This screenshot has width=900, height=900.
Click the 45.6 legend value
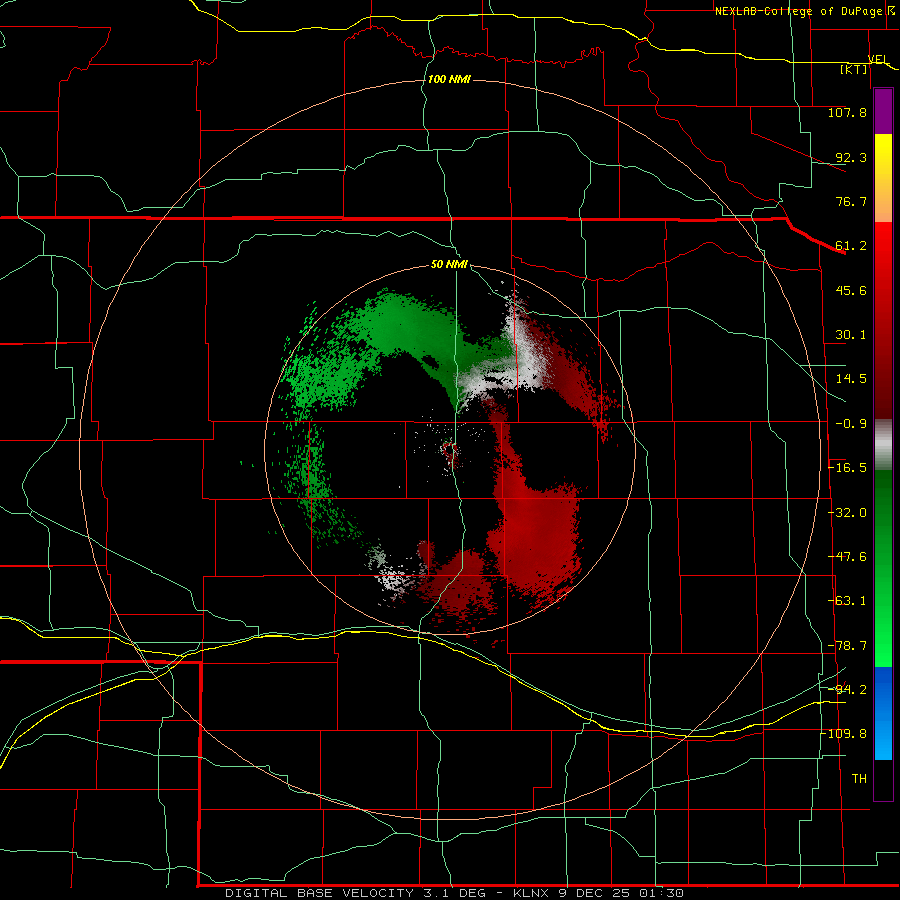[x=851, y=290]
